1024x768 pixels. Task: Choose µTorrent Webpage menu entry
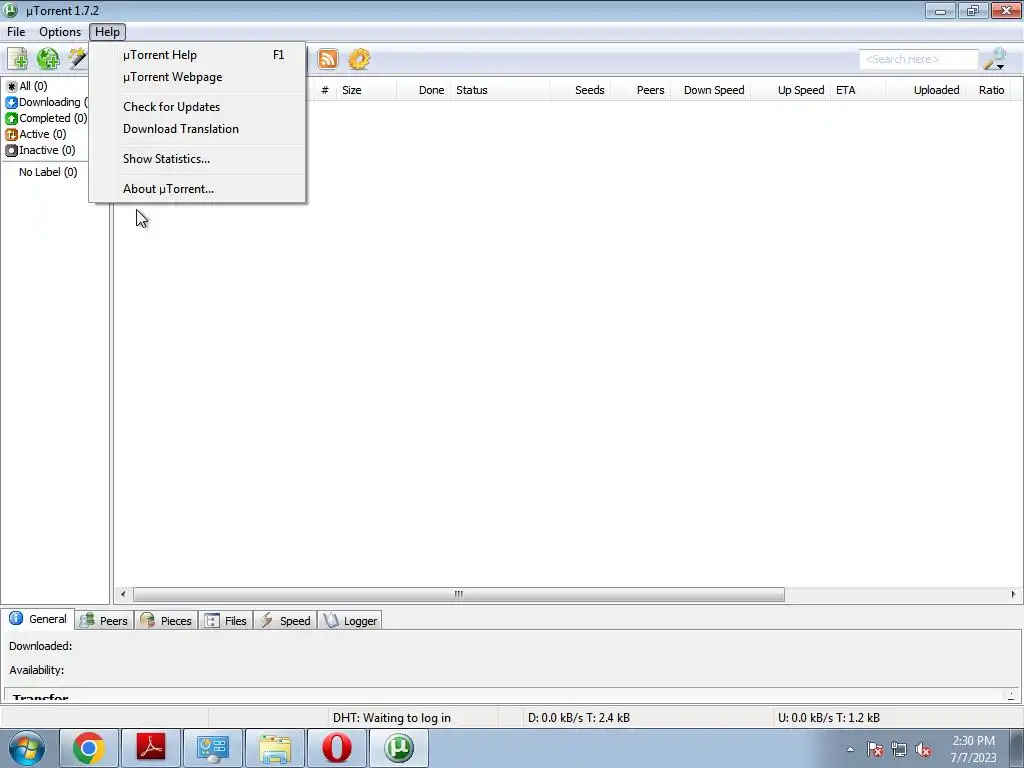pos(197,77)
